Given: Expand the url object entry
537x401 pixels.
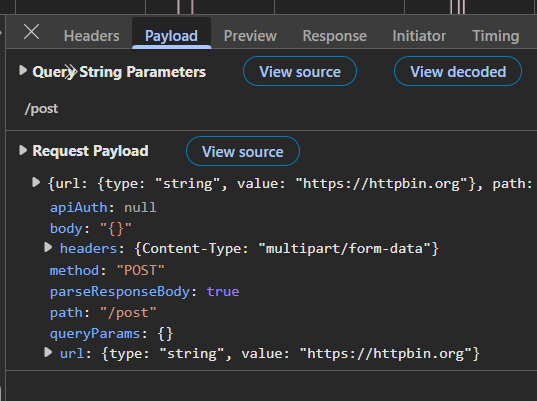Looking at the screenshot, I should click(x=48, y=352).
